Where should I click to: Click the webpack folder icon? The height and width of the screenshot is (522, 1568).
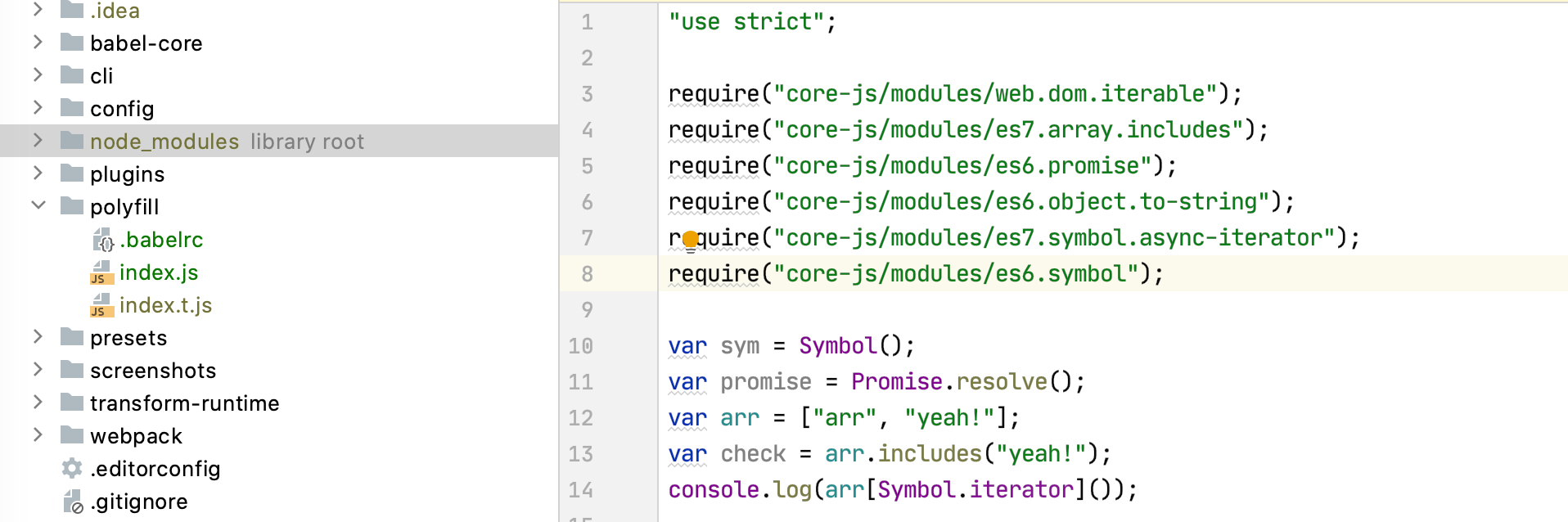(72, 435)
